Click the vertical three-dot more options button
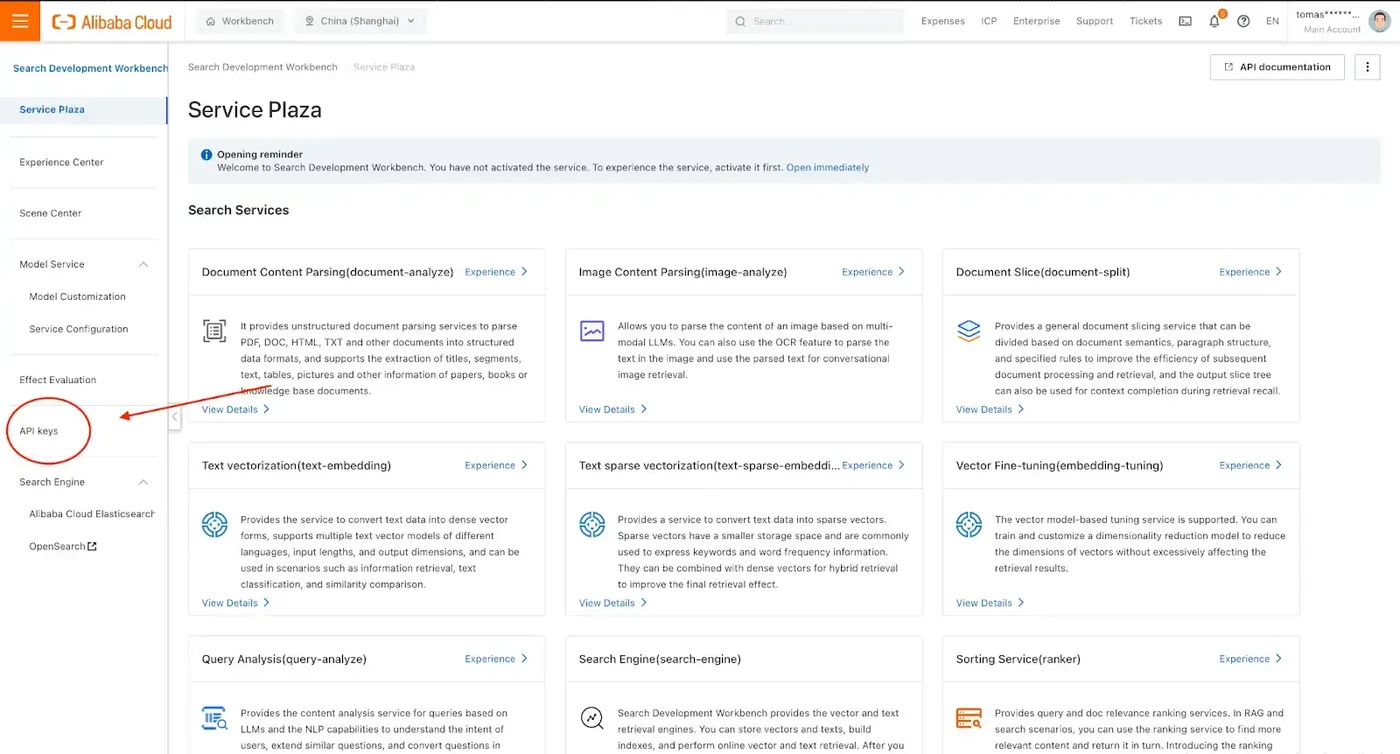 (x=1367, y=67)
